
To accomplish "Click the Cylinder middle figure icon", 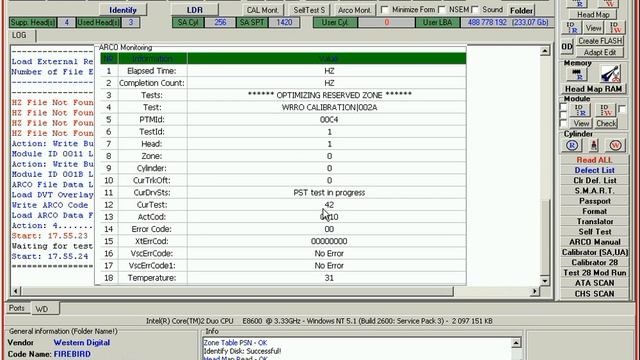I will point(593,145).
